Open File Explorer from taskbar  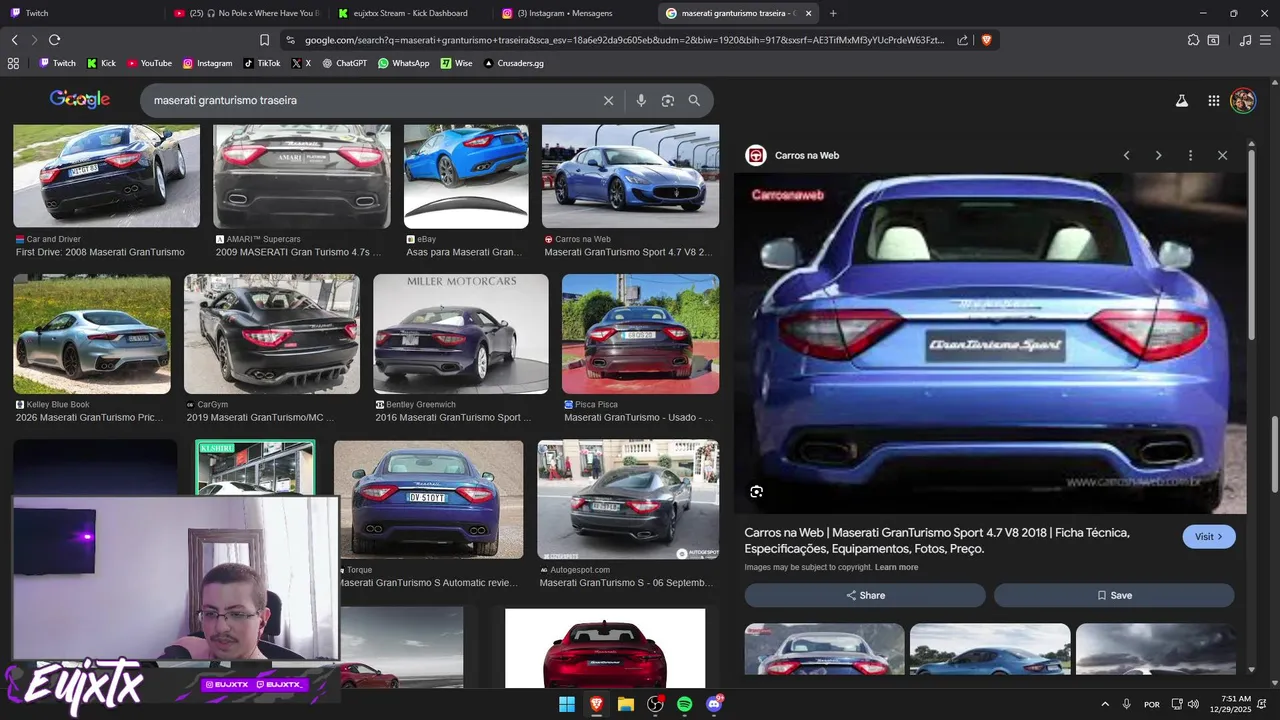[626, 704]
